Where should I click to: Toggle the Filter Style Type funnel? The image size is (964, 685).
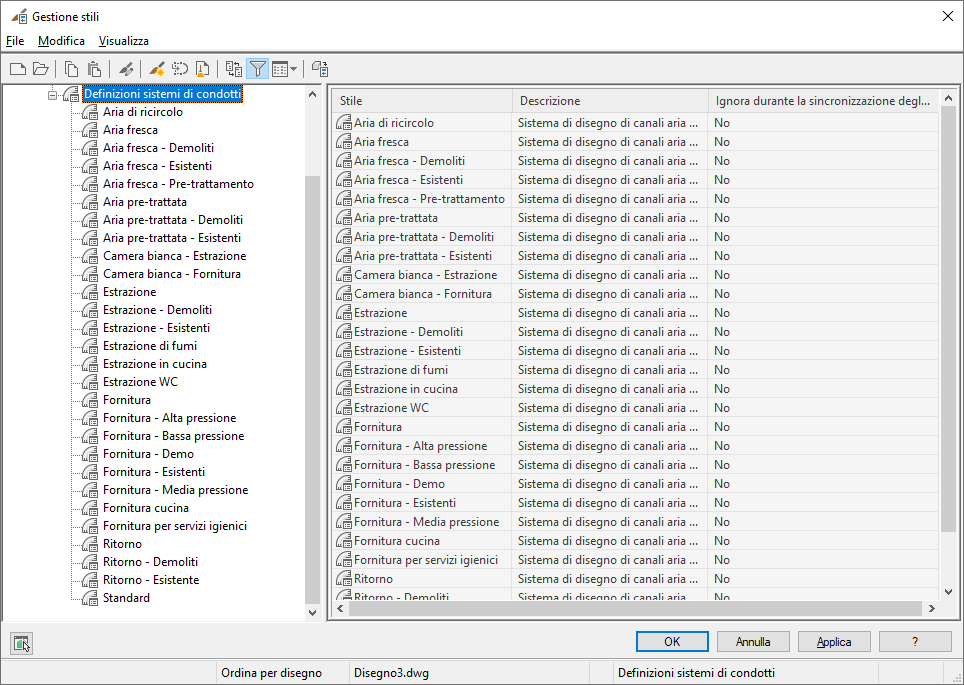click(258, 69)
